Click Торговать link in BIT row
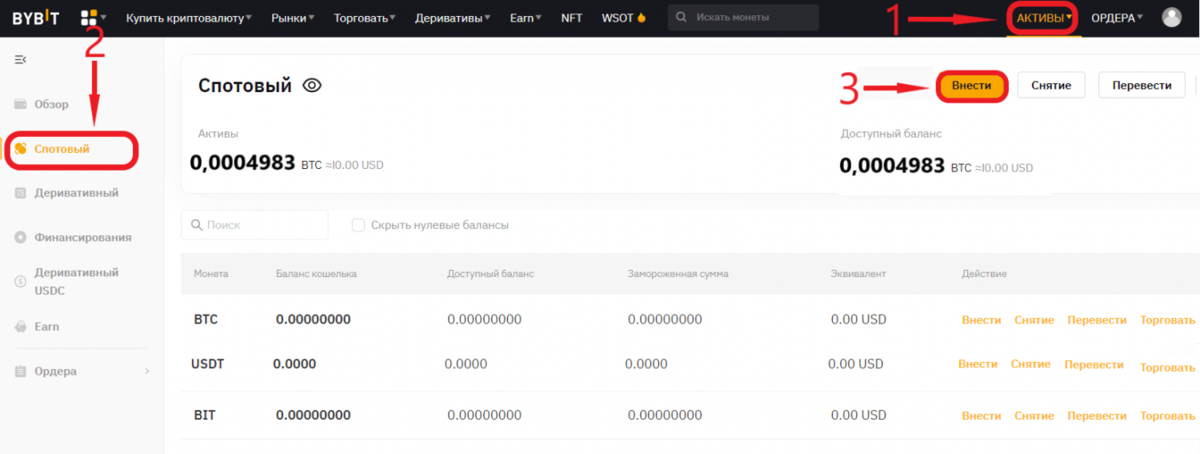The width and height of the screenshot is (1200, 454). pos(1167,415)
